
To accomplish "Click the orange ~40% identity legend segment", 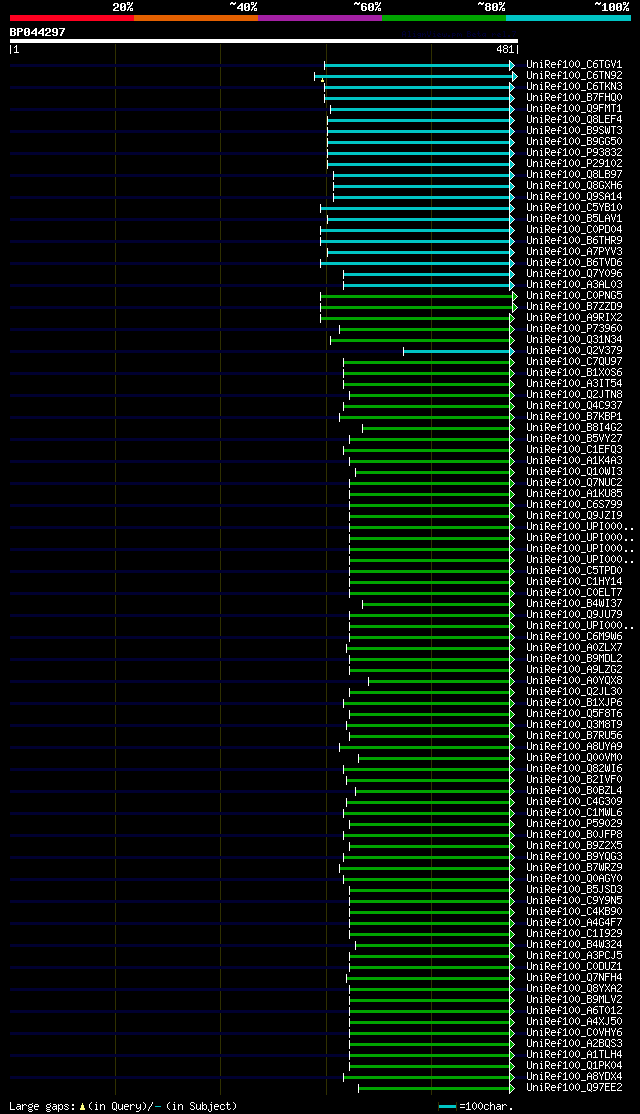I will pyautogui.click(x=195, y=18).
